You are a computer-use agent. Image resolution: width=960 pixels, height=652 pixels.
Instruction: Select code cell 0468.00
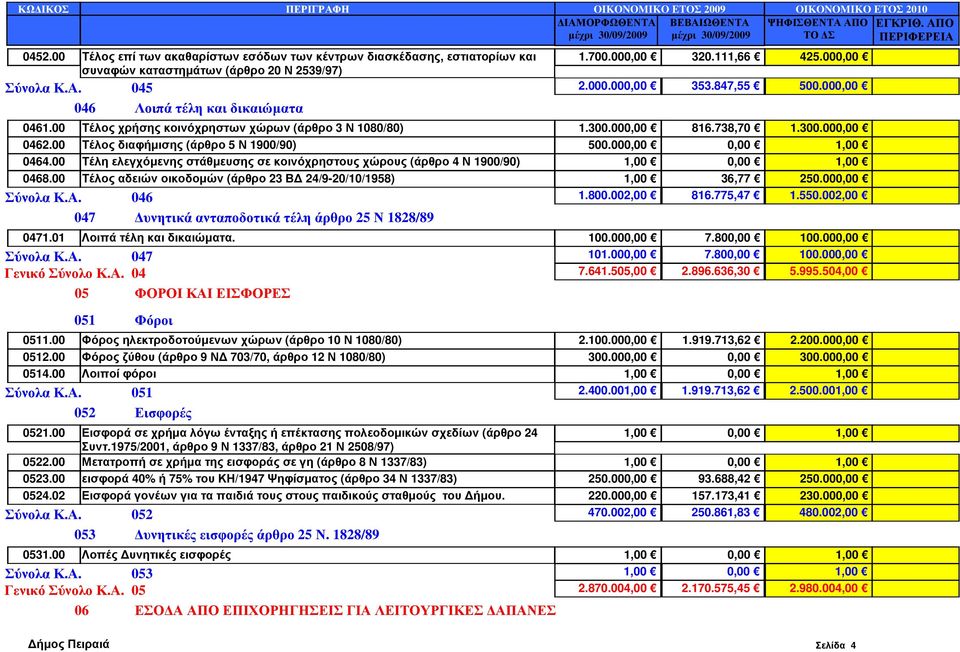[x=43, y=179]
